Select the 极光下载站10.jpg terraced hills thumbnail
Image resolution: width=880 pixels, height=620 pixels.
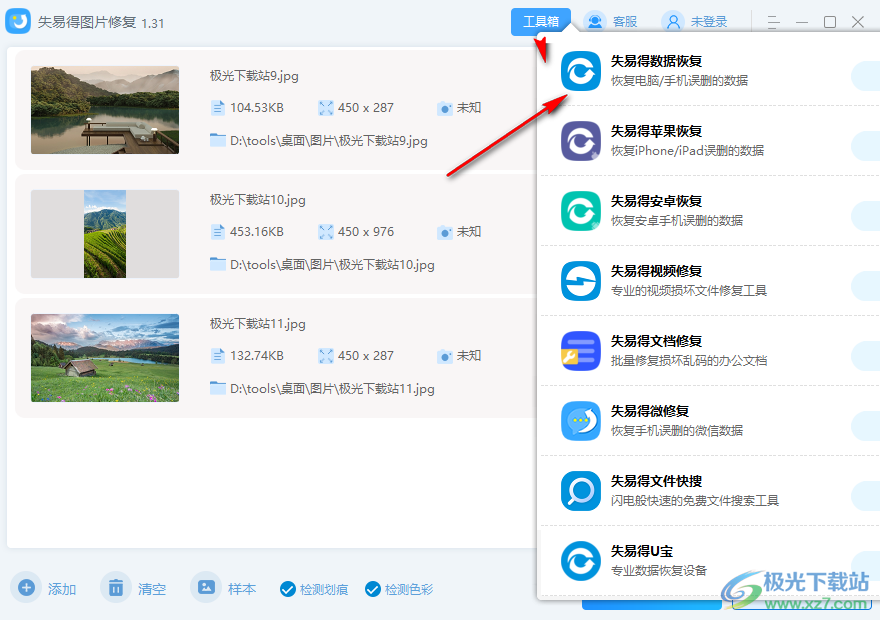[x=105, y=234]
